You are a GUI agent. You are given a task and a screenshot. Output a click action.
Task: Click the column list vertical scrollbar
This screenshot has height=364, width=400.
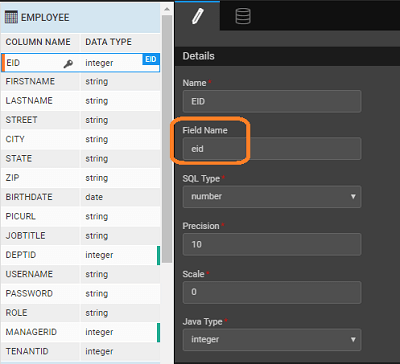(167, 139)
